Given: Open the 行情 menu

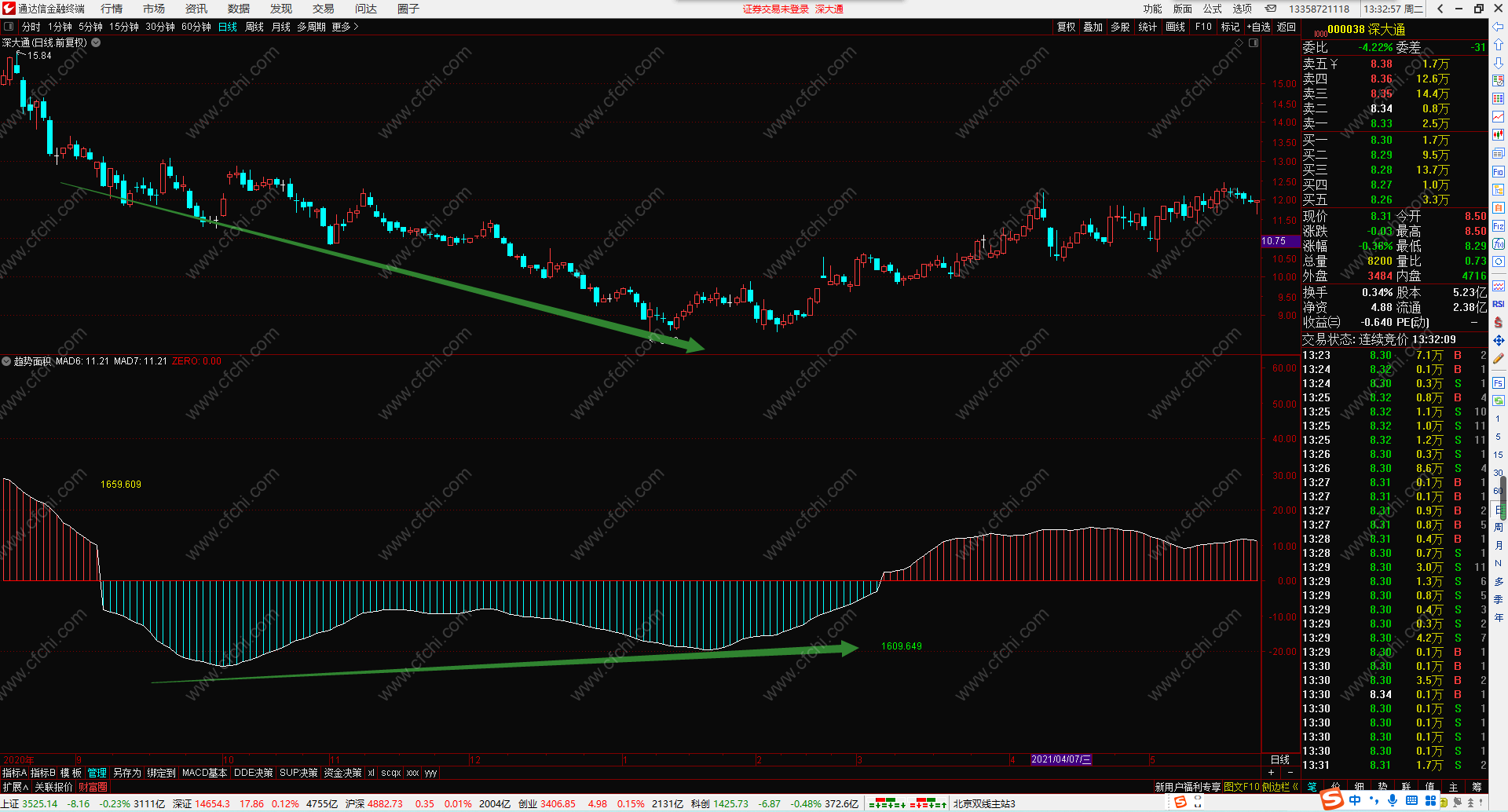Looking at the screenshot, I should coord(112,9).
